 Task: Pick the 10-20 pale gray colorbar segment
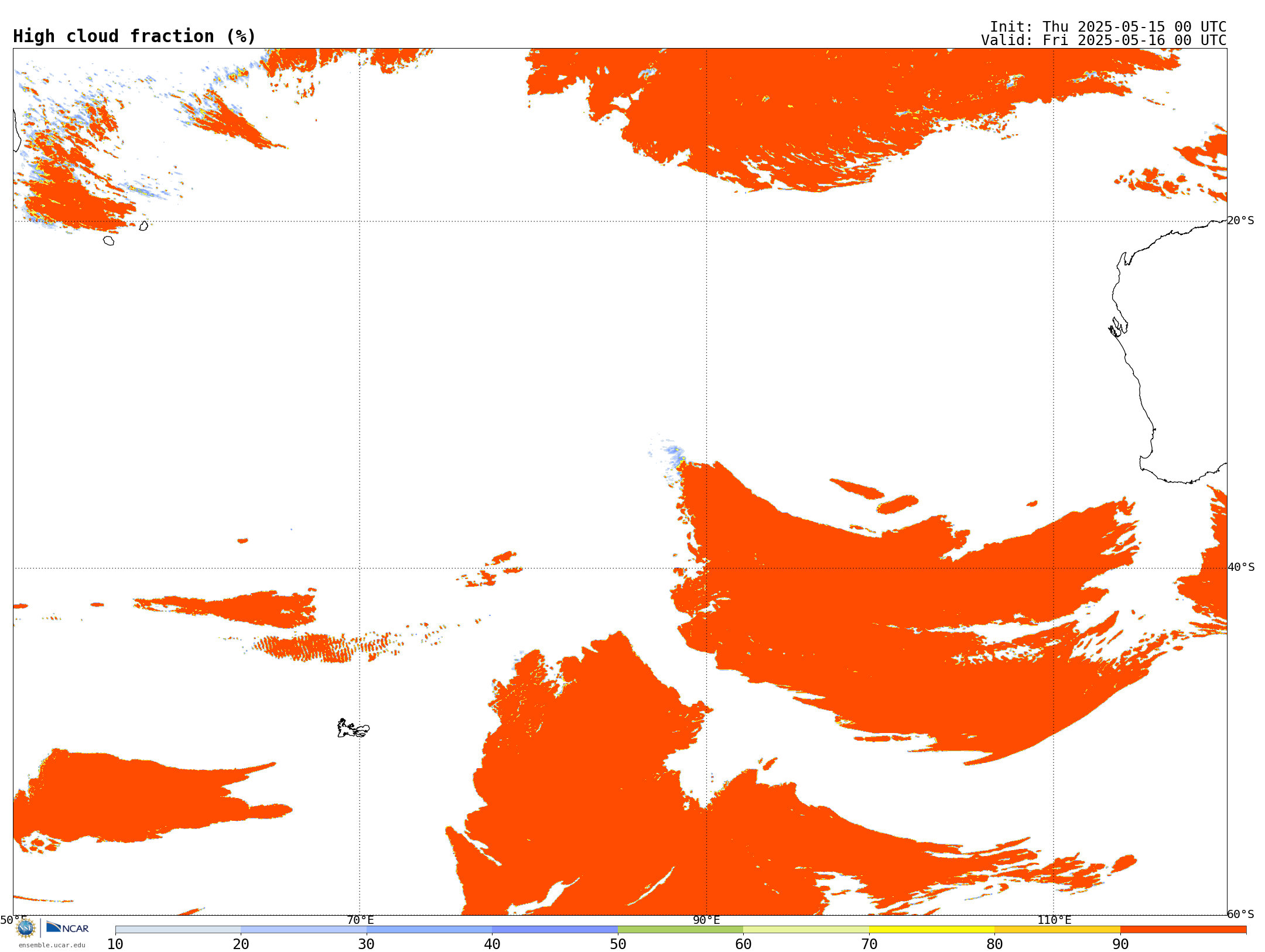tap(178, 930)
